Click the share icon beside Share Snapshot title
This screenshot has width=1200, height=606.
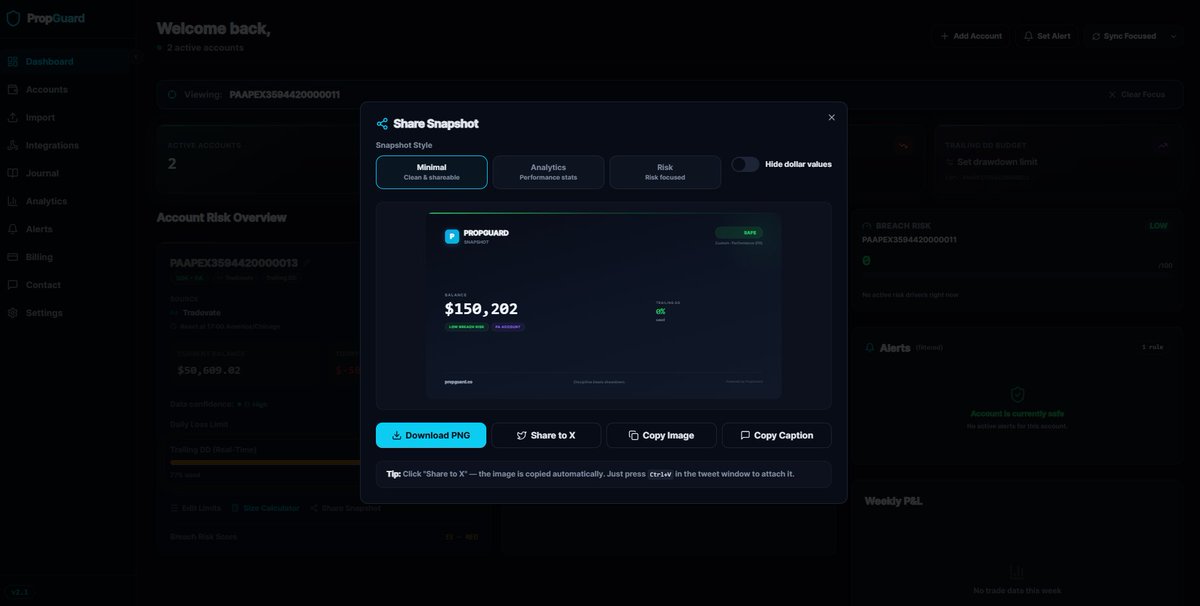coord(382,124)
